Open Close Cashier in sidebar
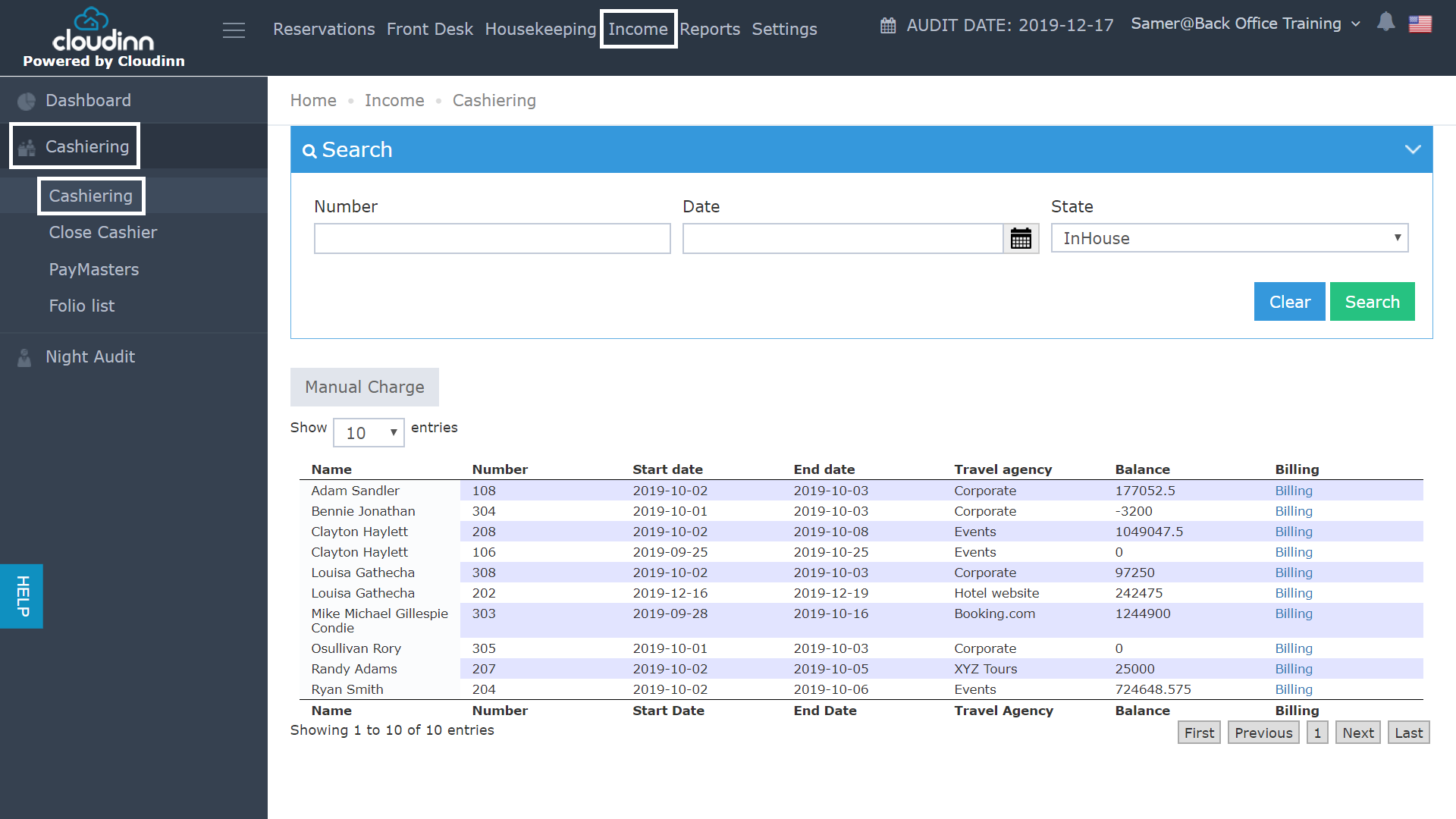 coord(103,232)
